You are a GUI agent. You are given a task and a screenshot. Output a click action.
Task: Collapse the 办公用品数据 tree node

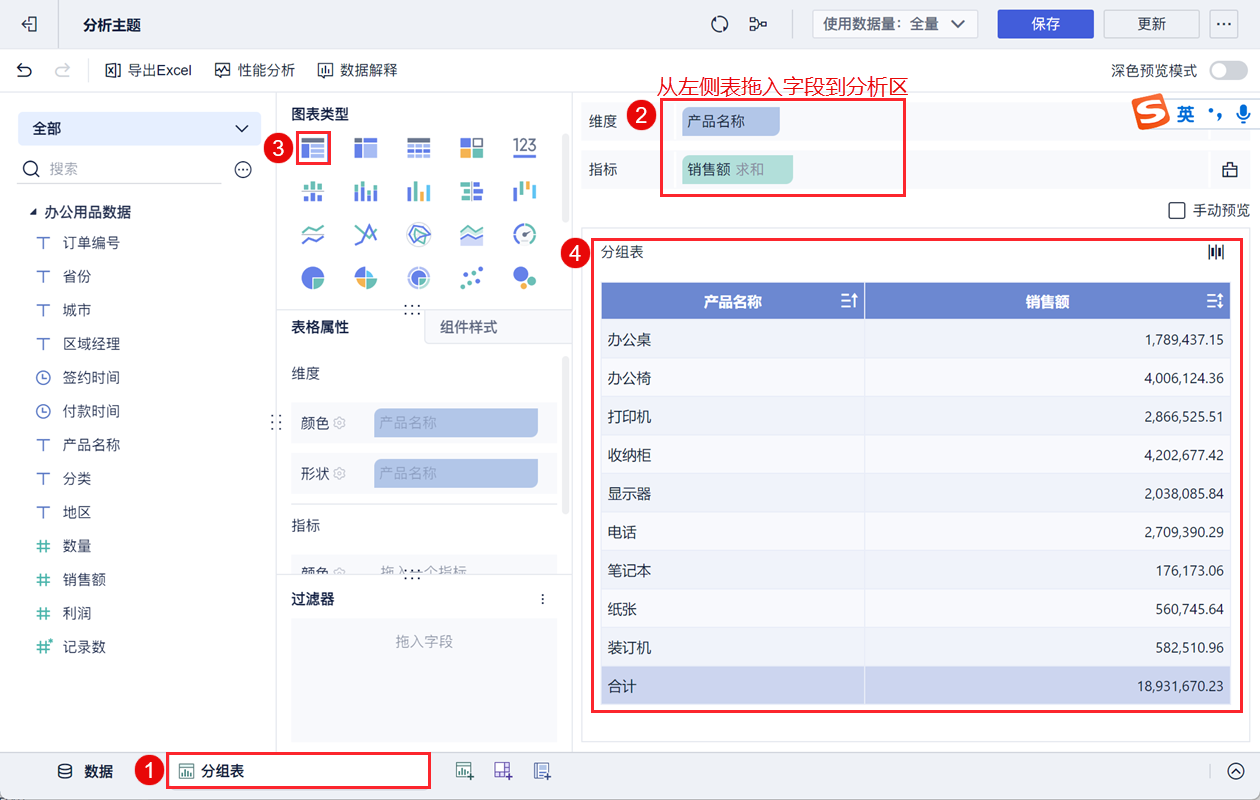tap(31, 213)
